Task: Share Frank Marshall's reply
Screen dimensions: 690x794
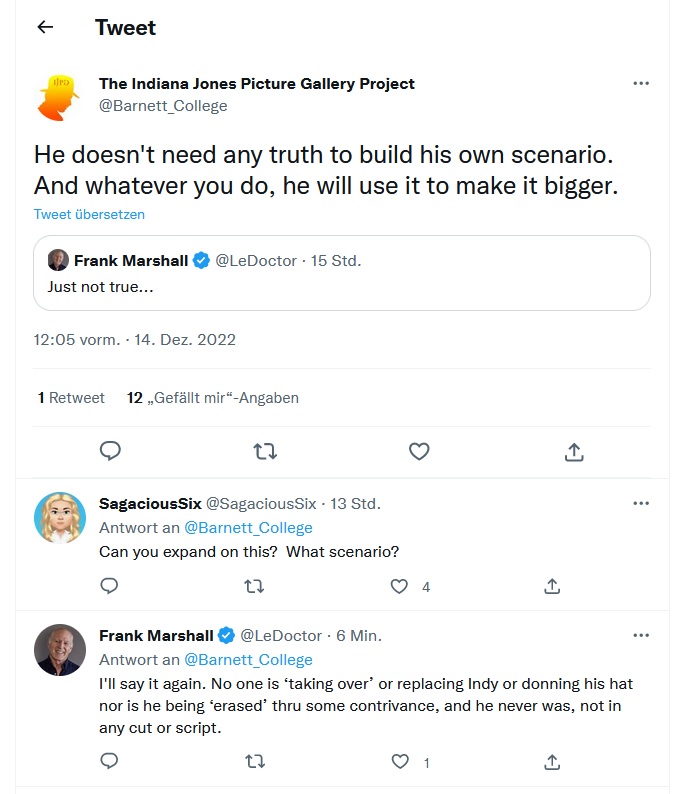Action: [x=552, y=762]
